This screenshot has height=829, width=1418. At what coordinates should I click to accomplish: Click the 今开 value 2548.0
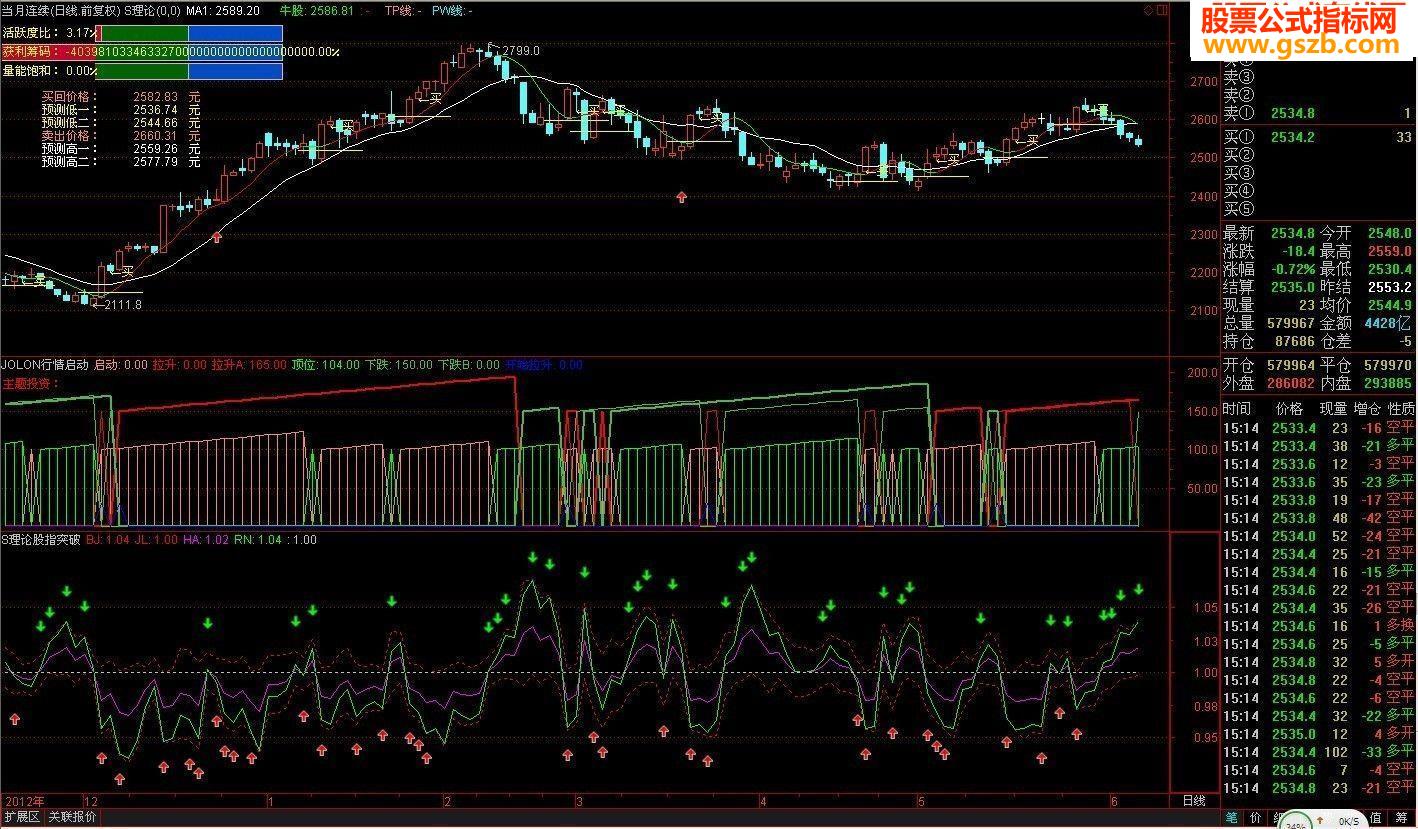[1391, 233]
